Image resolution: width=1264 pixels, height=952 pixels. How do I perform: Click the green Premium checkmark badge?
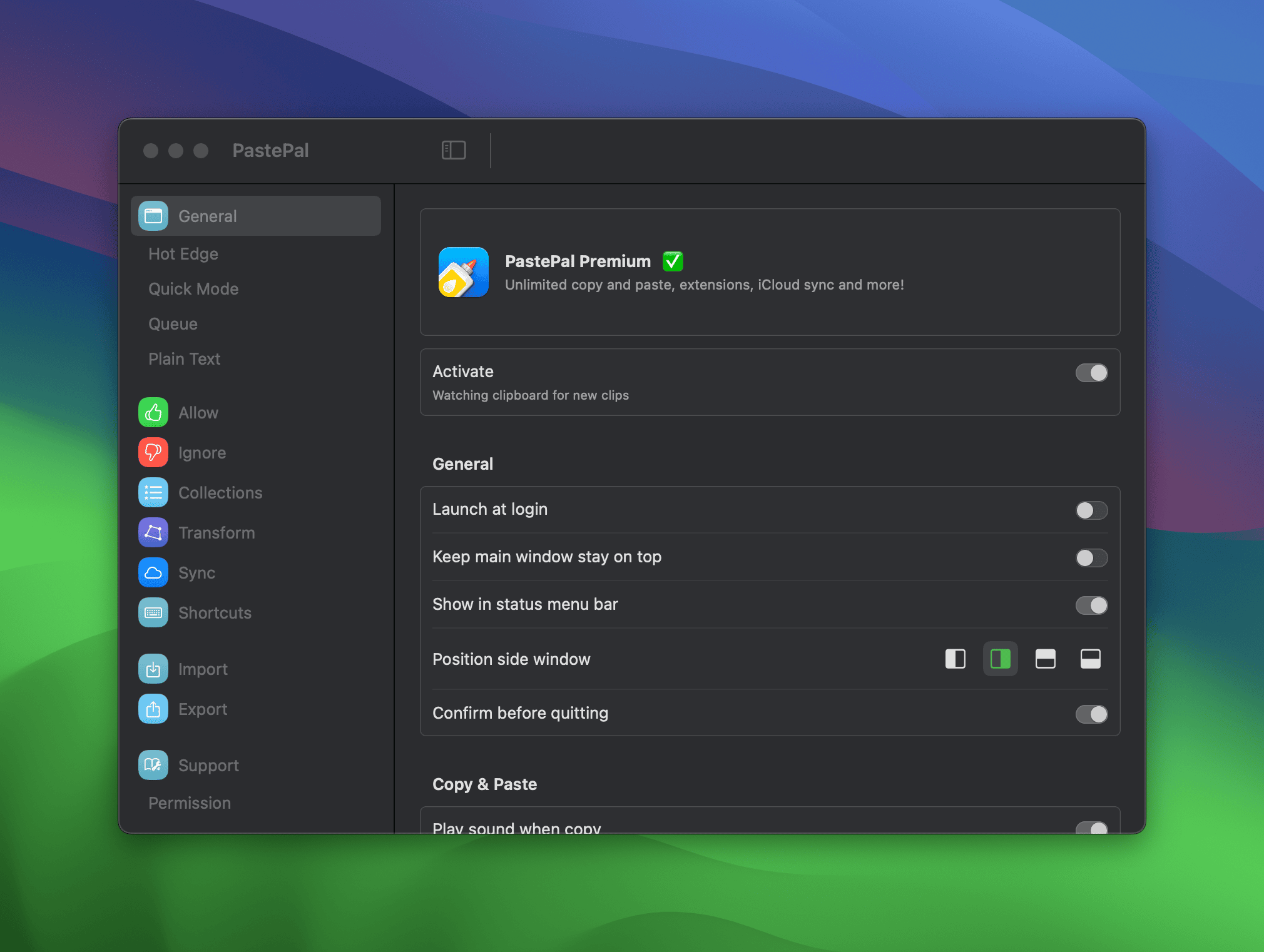tap(673, 261)
